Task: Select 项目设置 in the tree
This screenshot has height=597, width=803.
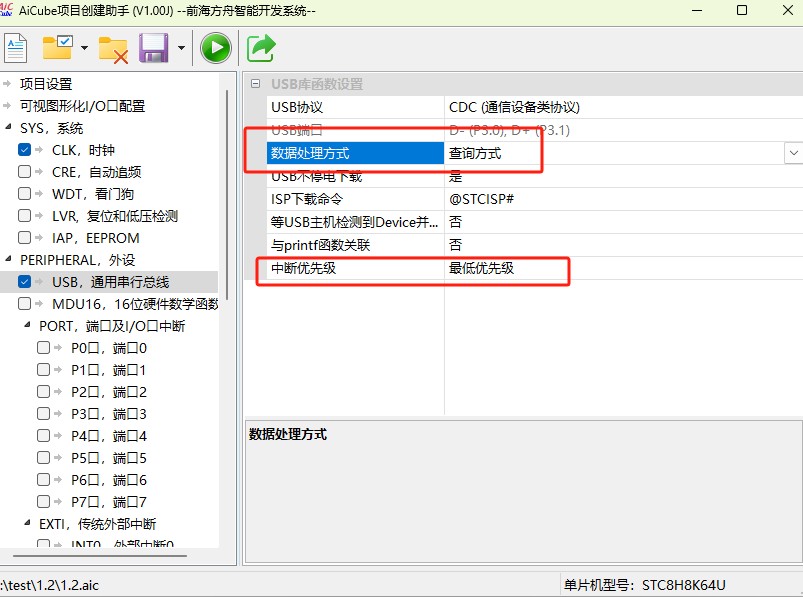Action: [46, 84]
